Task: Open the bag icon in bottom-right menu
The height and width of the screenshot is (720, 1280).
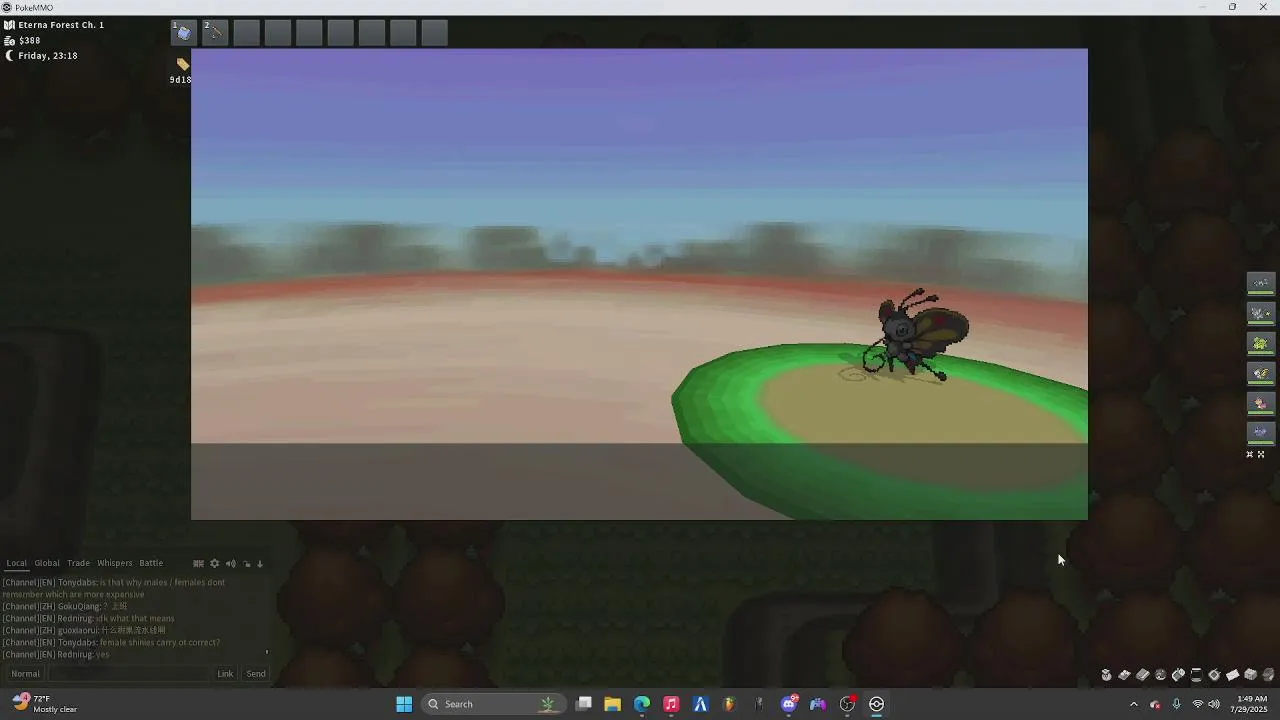Action: pyautogui.click(x=1107, y=675)
